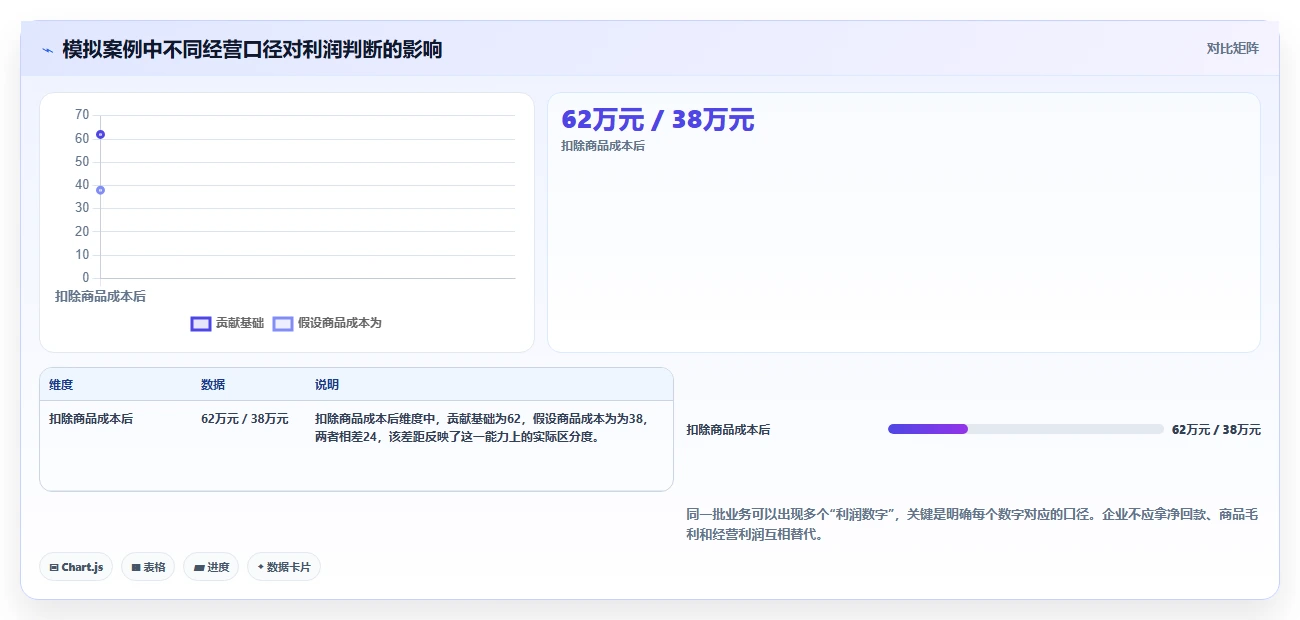Click the data point at value 62
The image size is (1300, 620).
[100, 134]
